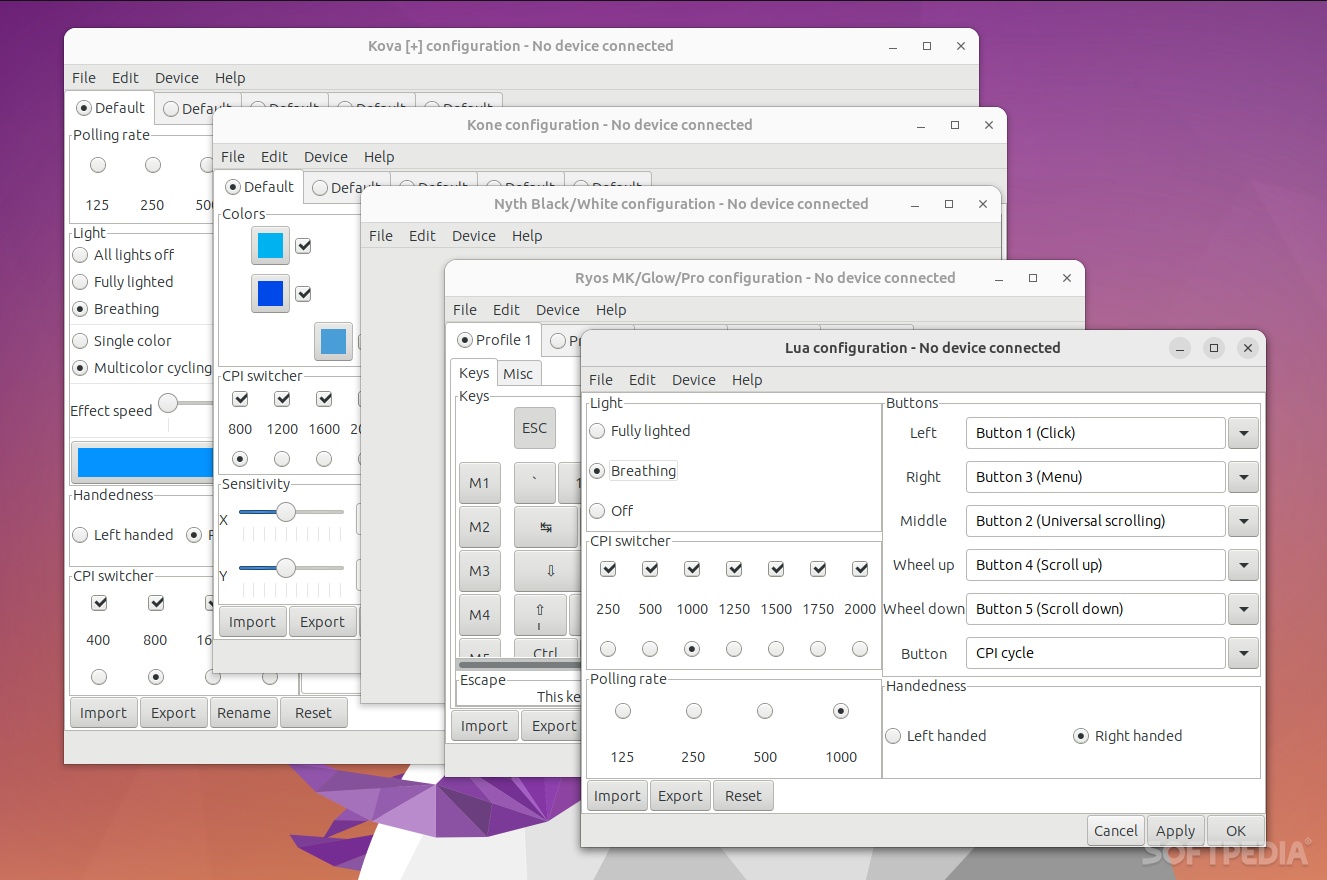Choose Single color in Kova Light section
Screen dimensions: 1327x880
tap(122, 341)
